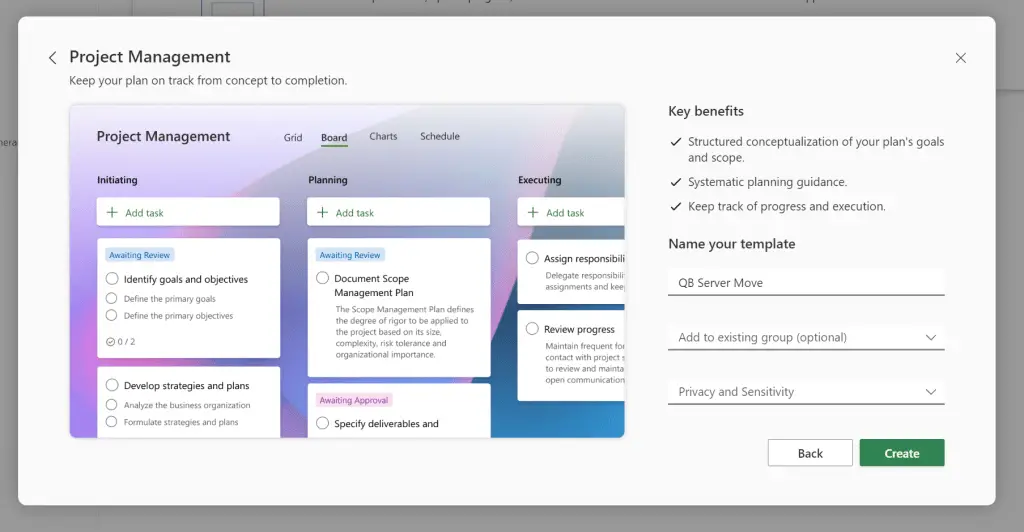Open the Privacy and Sensitivity dropdown
The image size is (1024, 532).
coord(930,392)
